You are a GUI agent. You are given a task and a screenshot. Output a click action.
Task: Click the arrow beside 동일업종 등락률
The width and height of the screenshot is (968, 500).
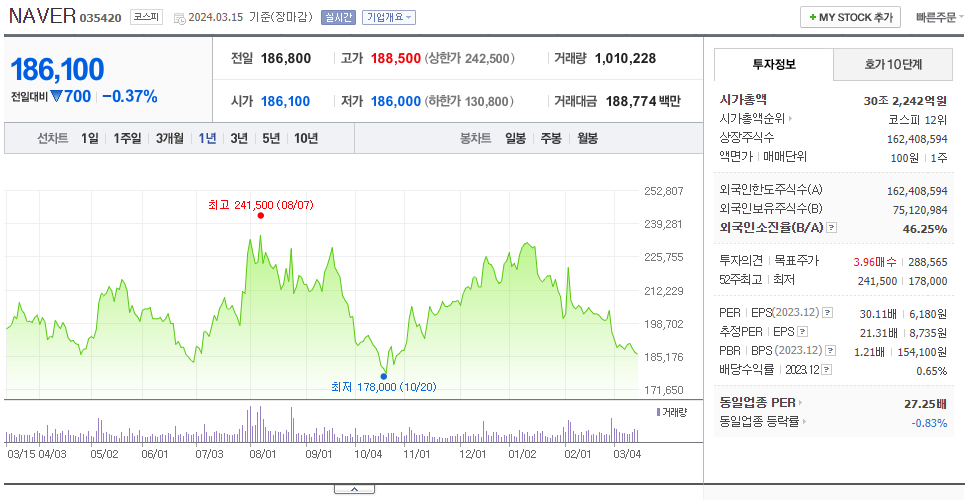[804, 422]
